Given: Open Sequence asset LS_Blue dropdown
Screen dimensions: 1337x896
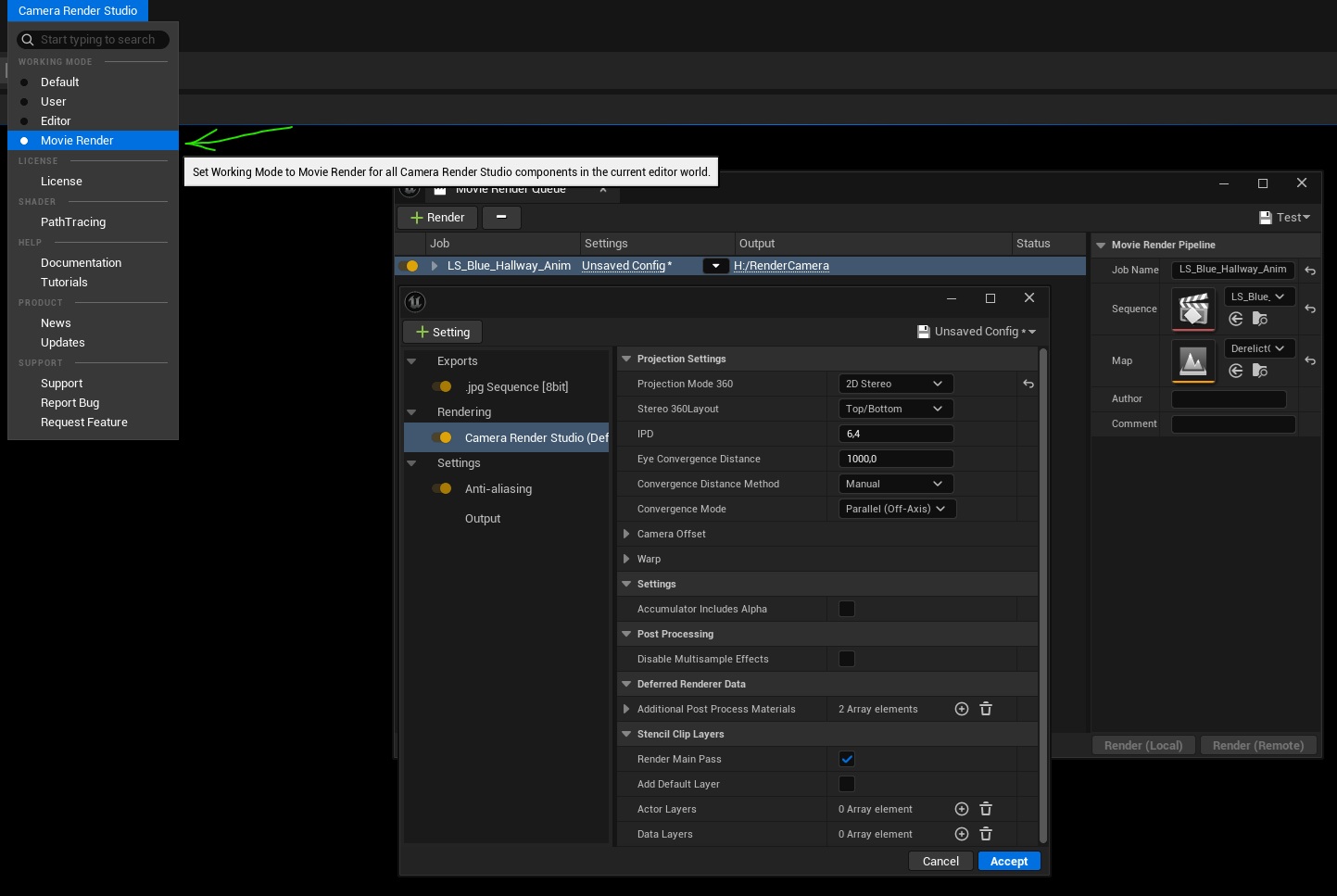Looking at the screenshot, I should [1260, 297].
